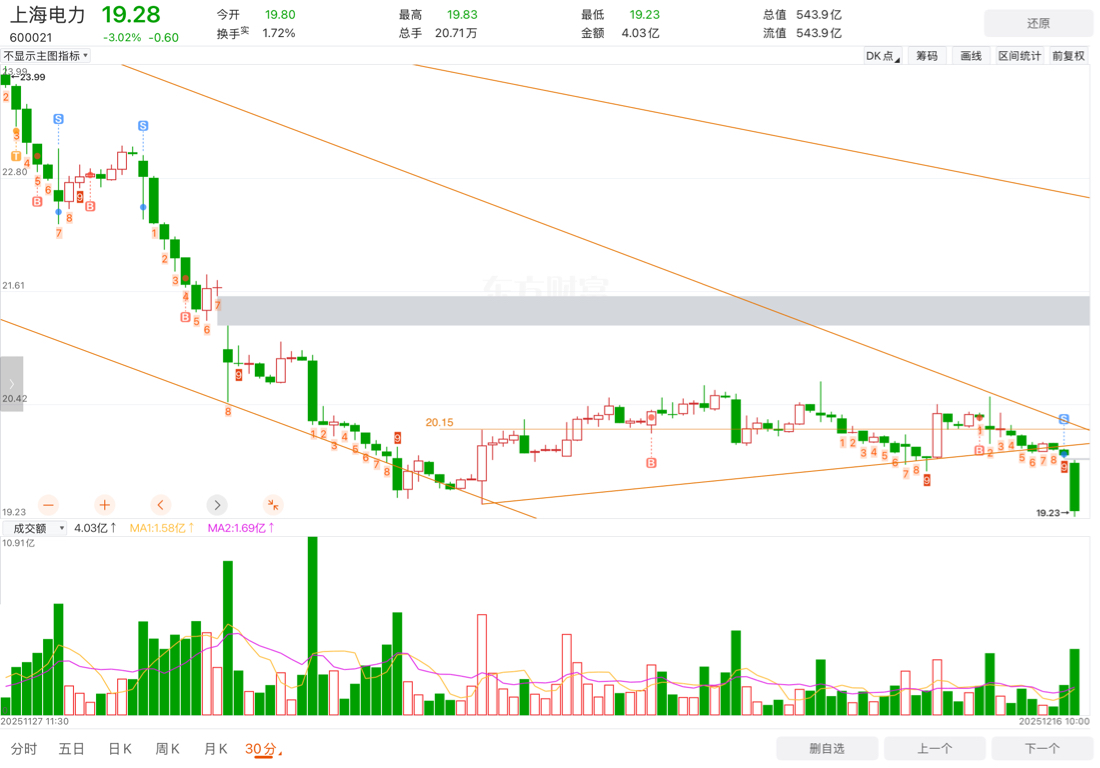Open 区间统计 range statistics
The image size is (1100, 768).
tap(1020, 56)
